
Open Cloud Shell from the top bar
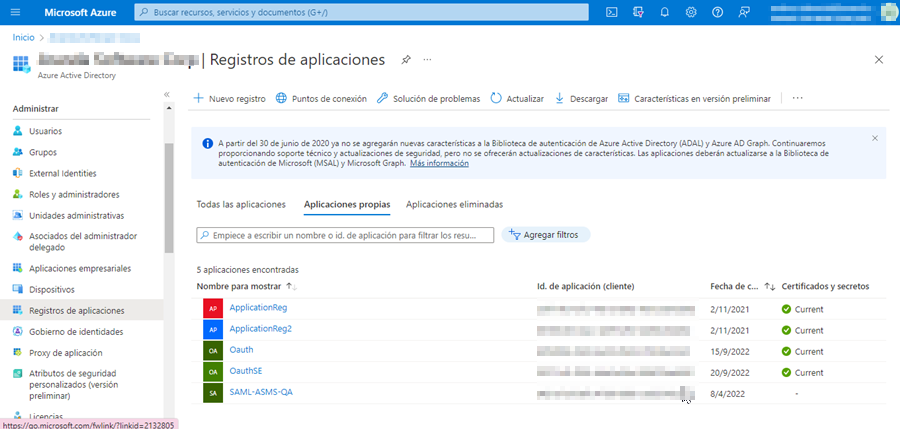coord(612,12)
